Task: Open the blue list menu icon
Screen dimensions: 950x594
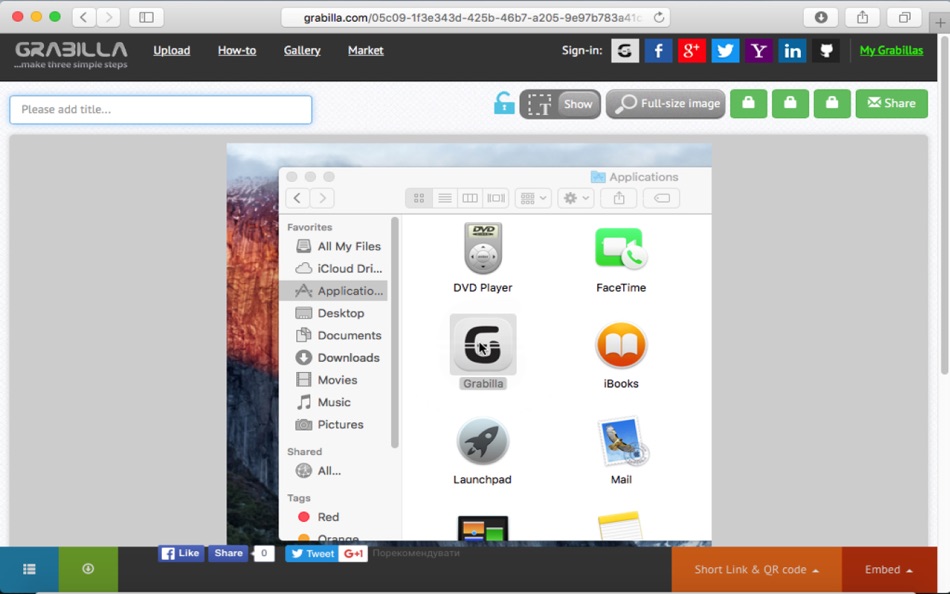Action: click(29, 569)
